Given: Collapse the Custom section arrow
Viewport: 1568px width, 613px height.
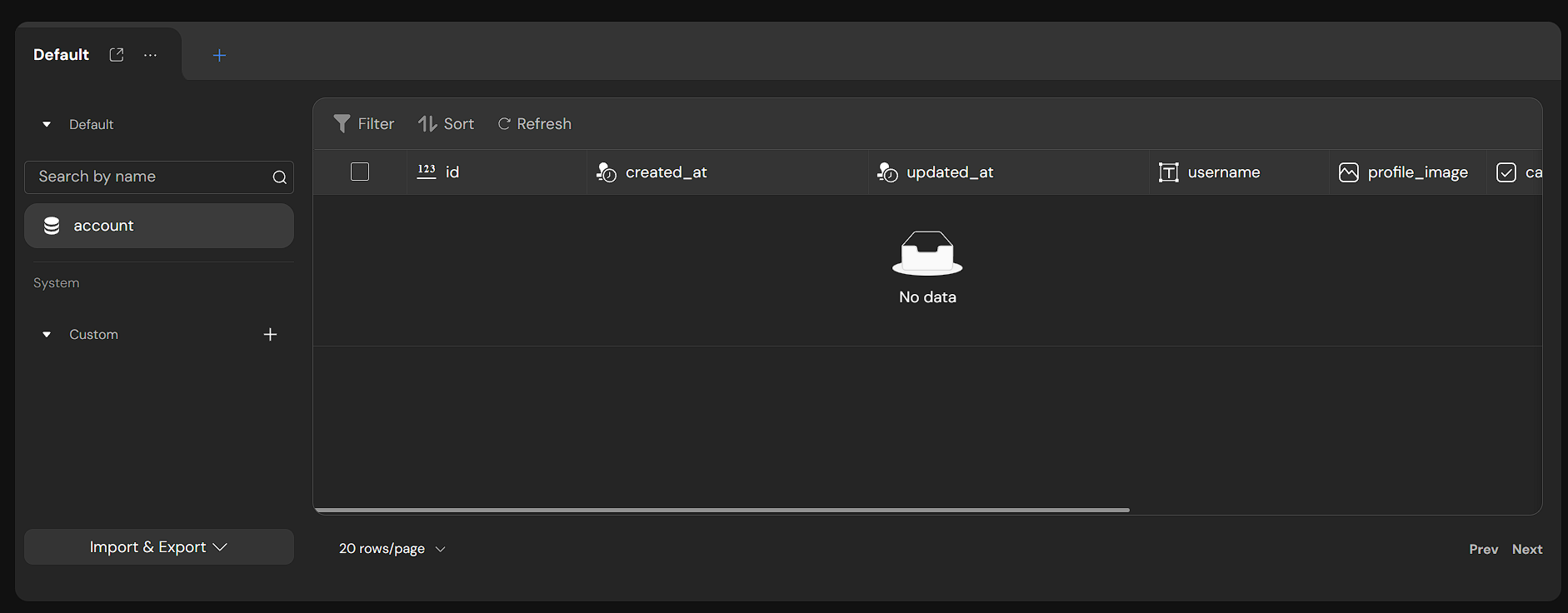Looking at the screenshot, I should tap(47, 335).
